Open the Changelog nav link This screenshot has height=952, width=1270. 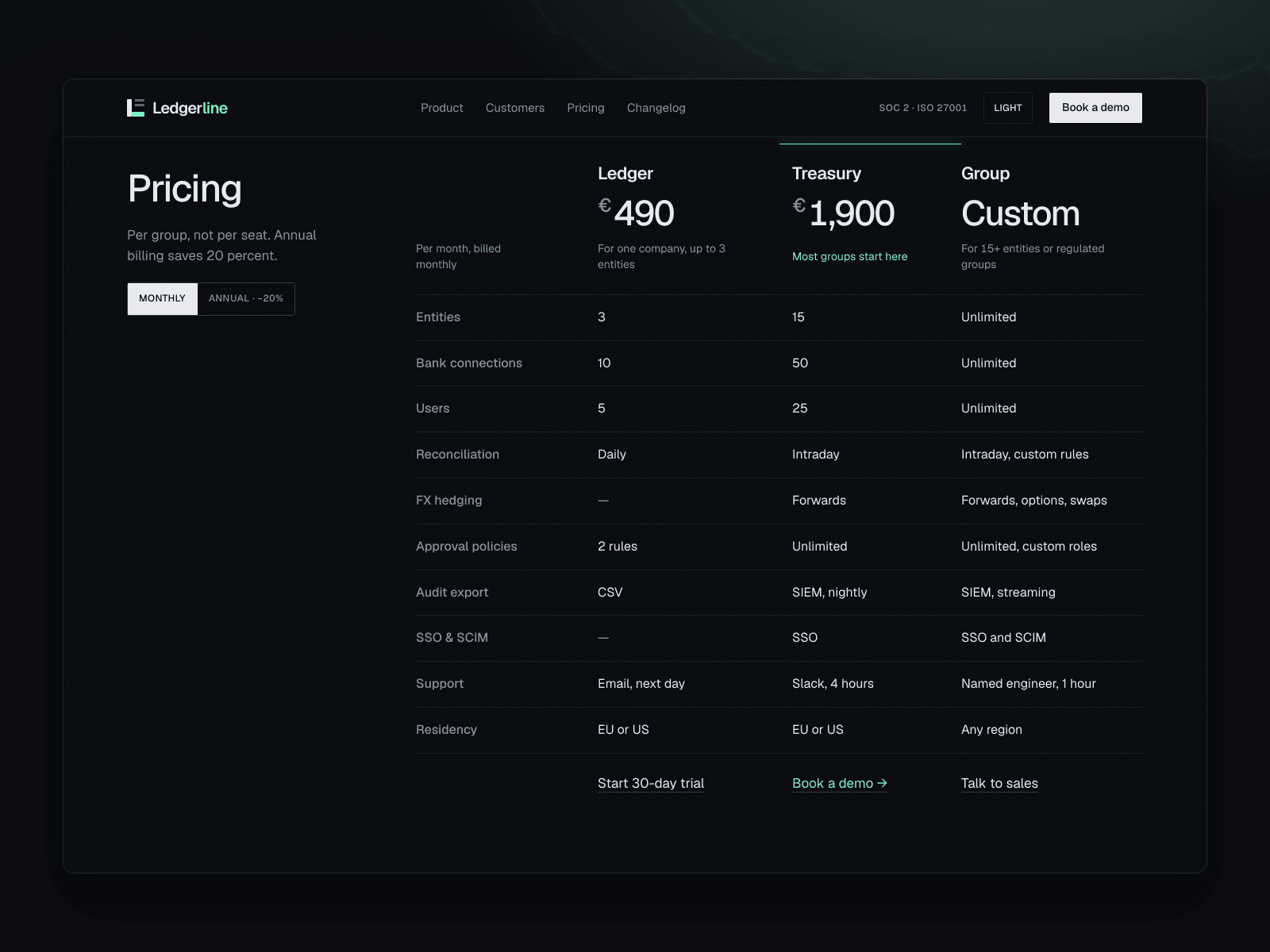click(656, 108)
